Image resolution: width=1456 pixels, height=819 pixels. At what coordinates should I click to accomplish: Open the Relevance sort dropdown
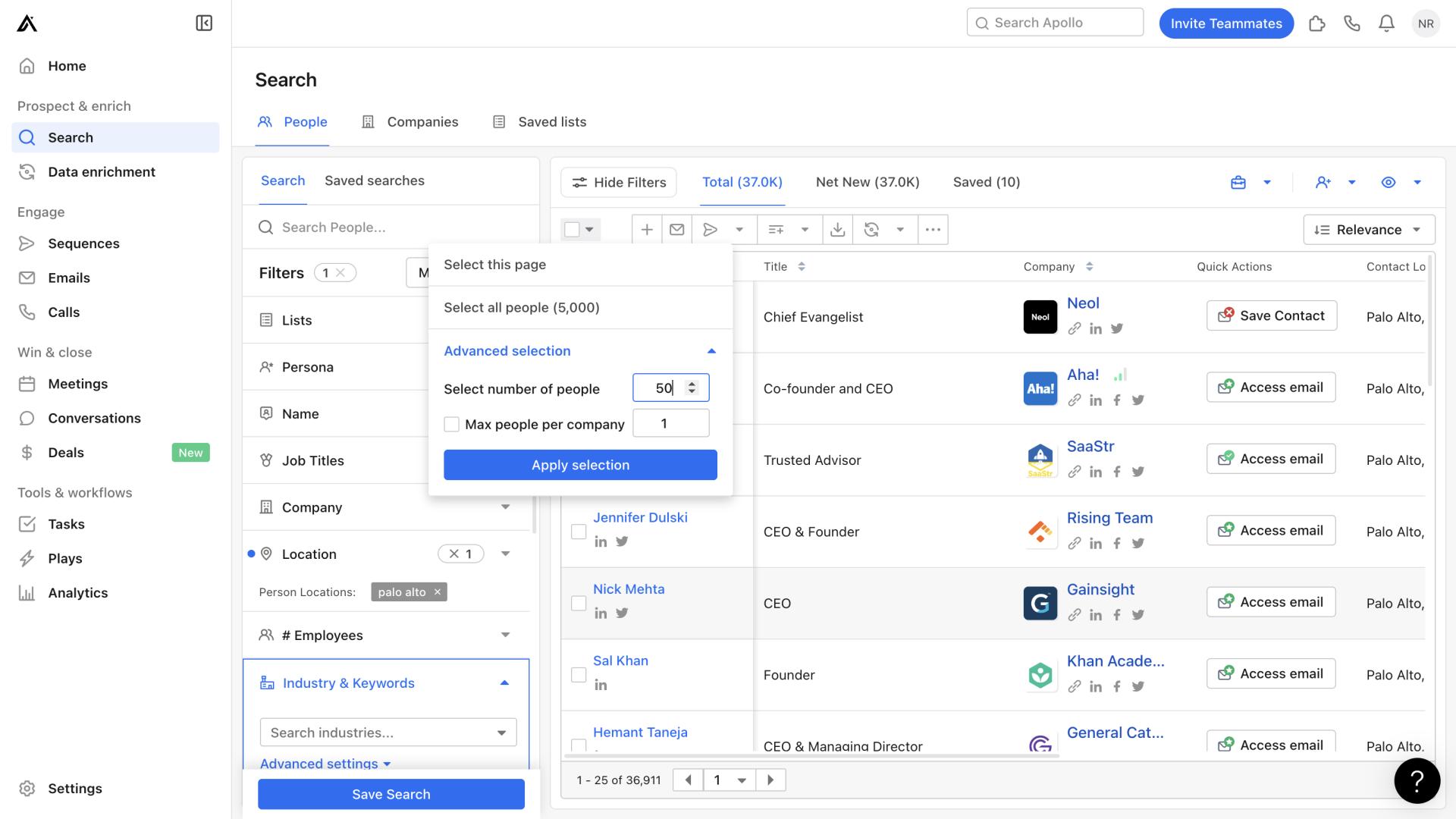(x=1368, y=229)
